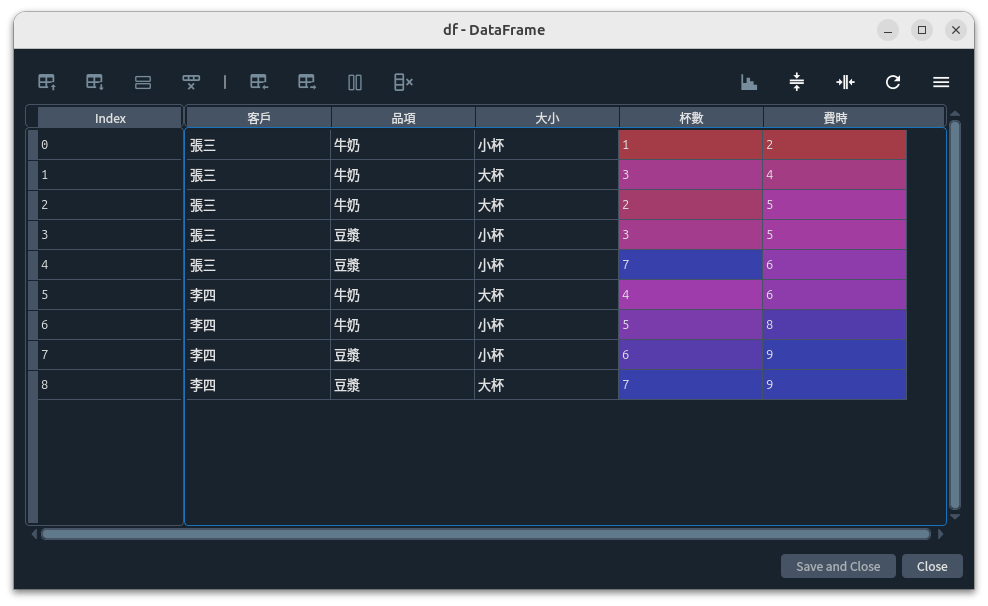Image resolution: width=988 pixels, height=606 pixels.
Task: Click 小杯 cell in row 4
Action: point(546,265)
